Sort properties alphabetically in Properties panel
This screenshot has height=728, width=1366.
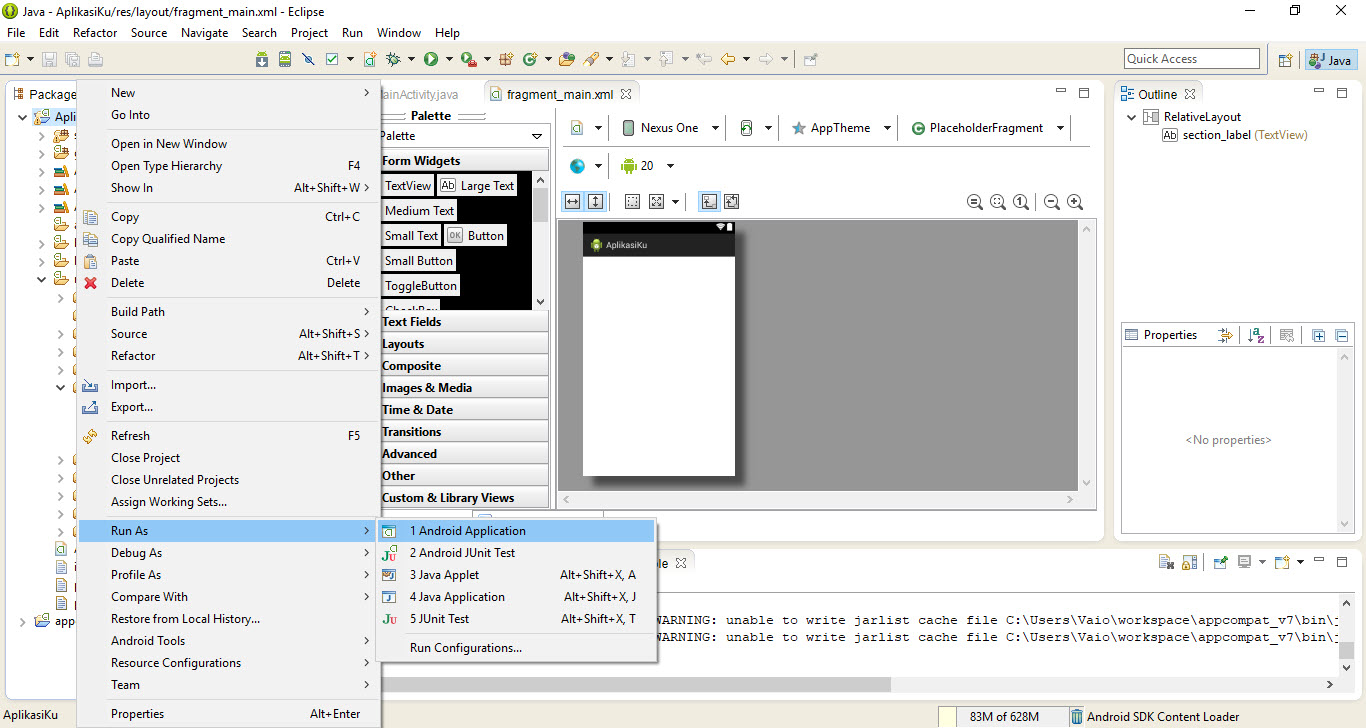(1258, 336)
